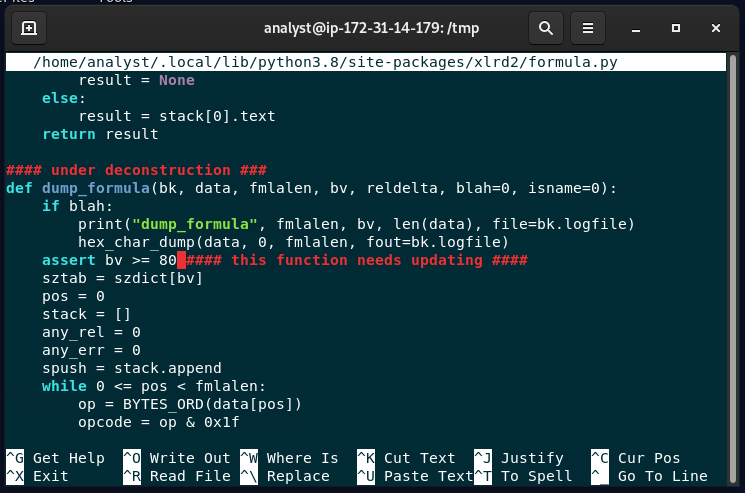
Task: Click the formula.py file path header
Action: click(325, 62)
